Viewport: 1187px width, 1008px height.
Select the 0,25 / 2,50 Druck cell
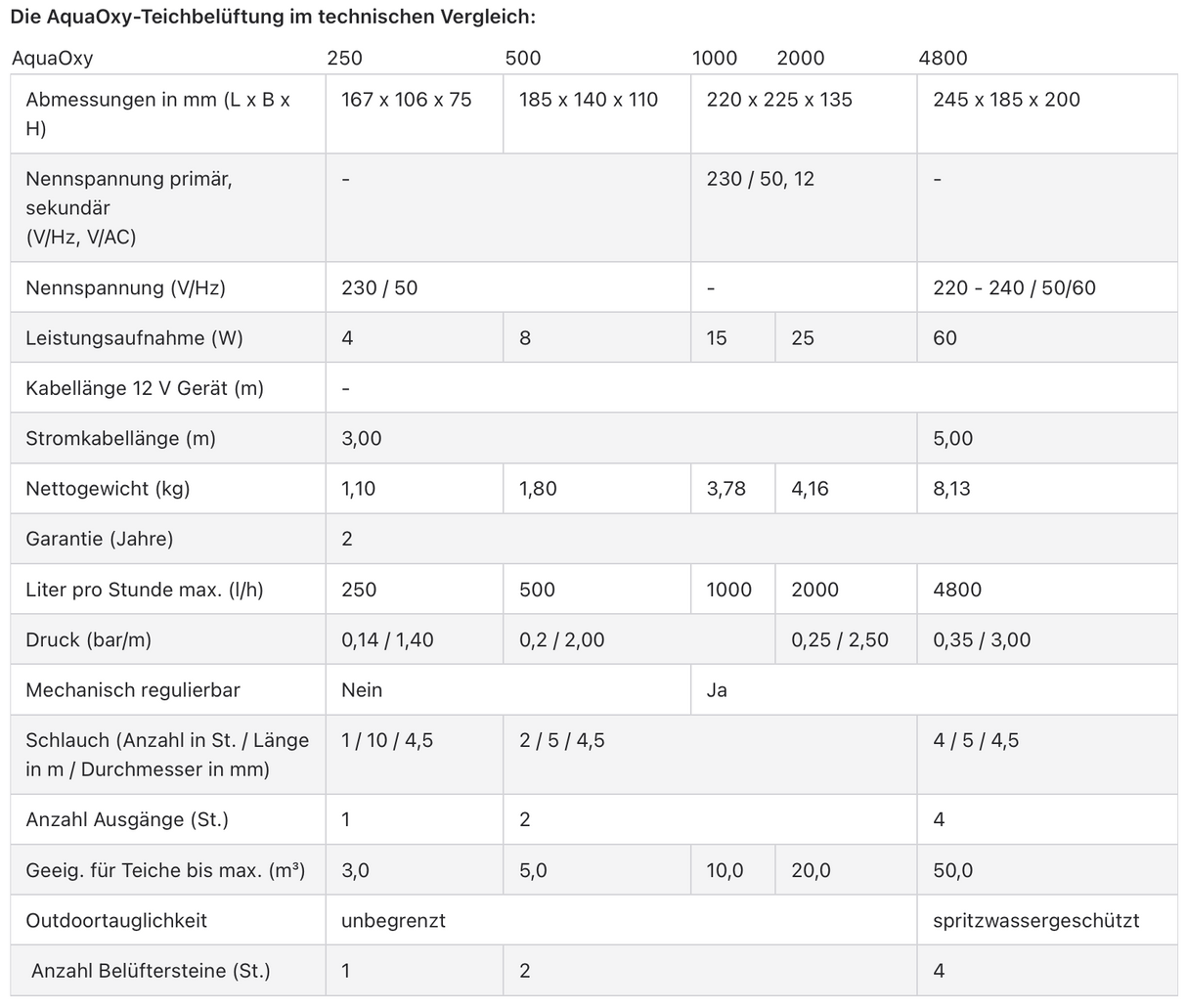840,640
